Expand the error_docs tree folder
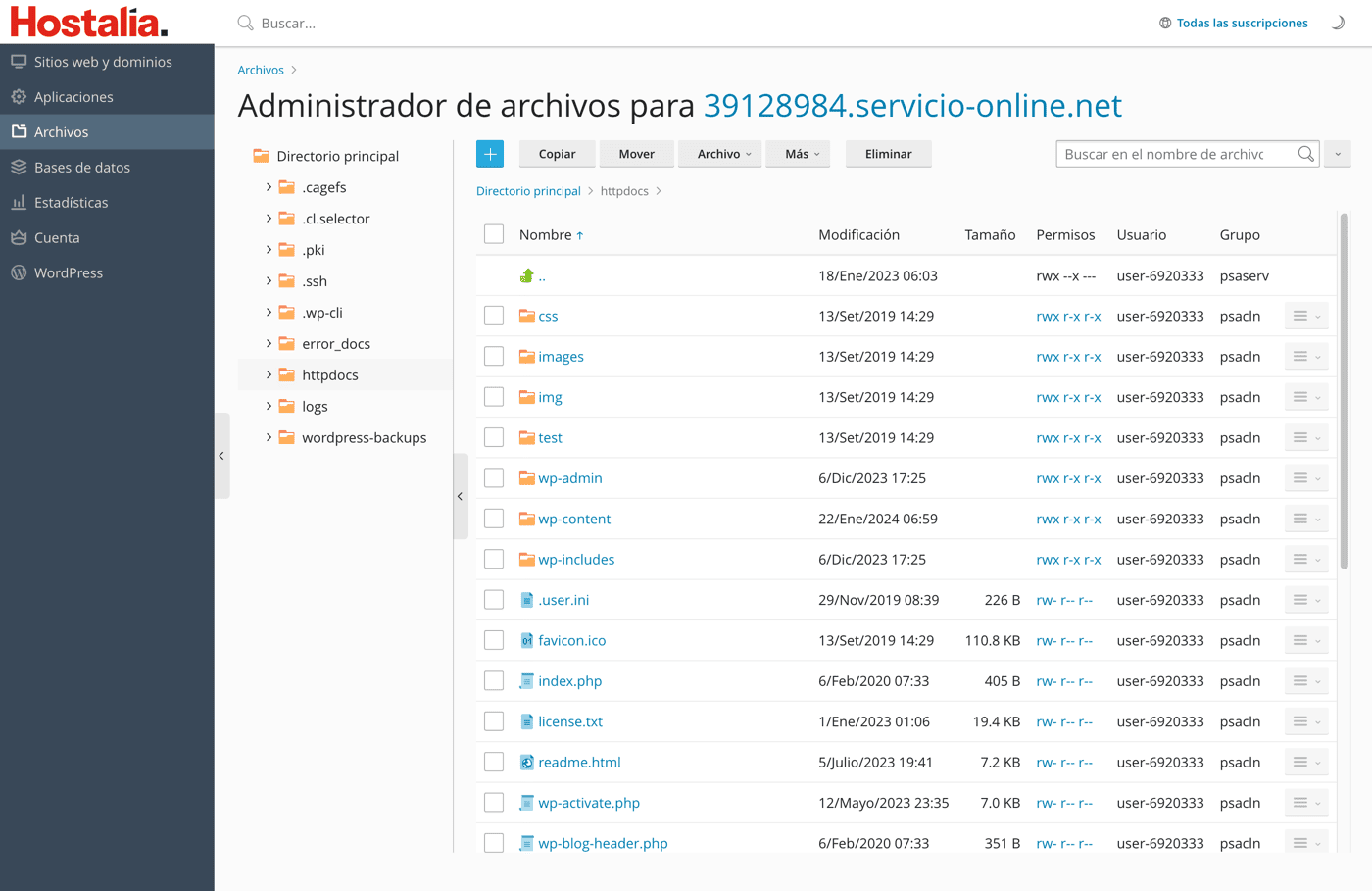The image size is (1372, 891). [269, 344]
